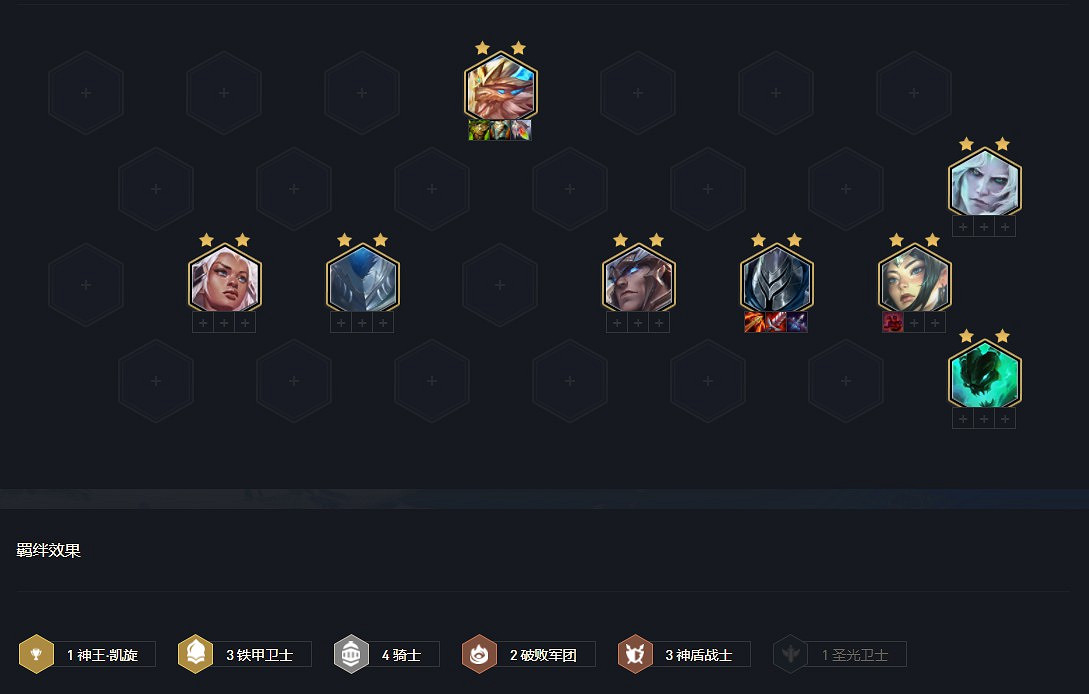Click the green item under feathered champion
Screen dimensions: 1089x694
pyautogui.click(x=479, y=130)
